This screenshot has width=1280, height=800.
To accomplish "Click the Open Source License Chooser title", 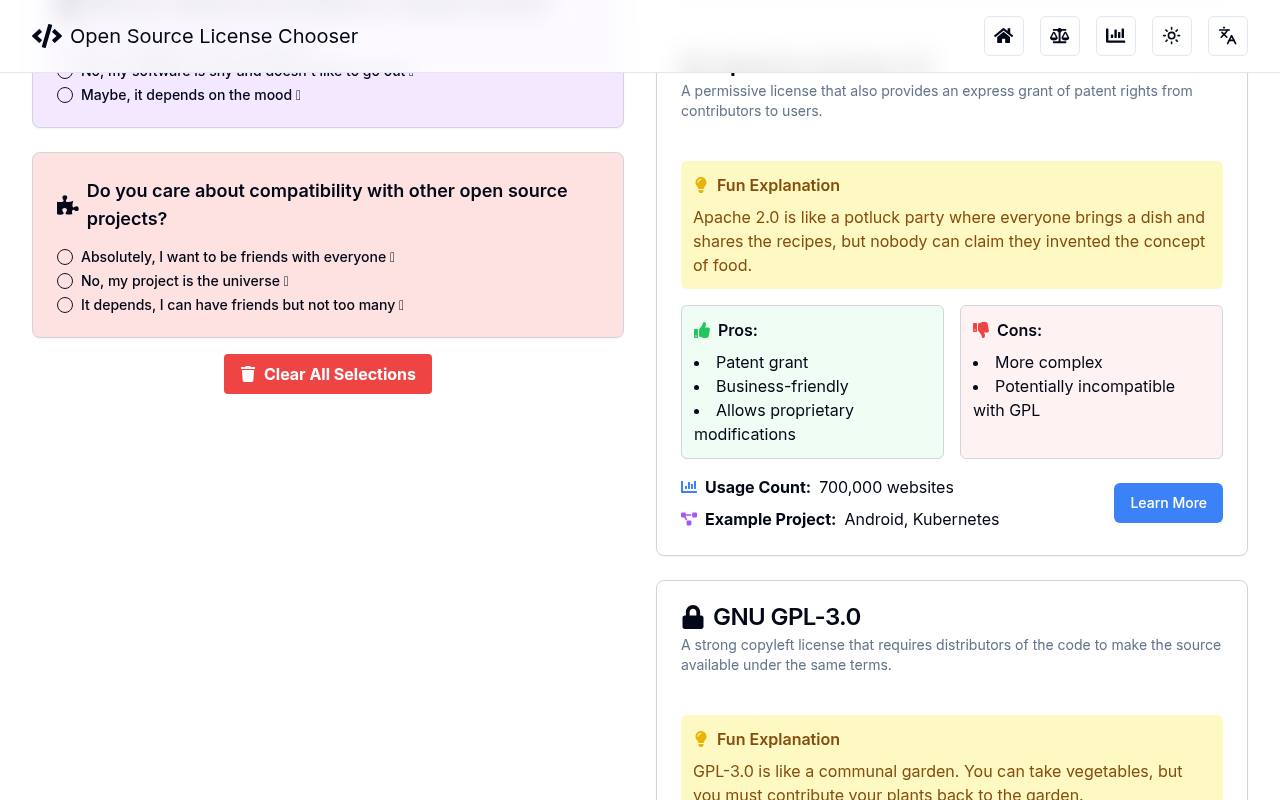I will tap(214, 36).
